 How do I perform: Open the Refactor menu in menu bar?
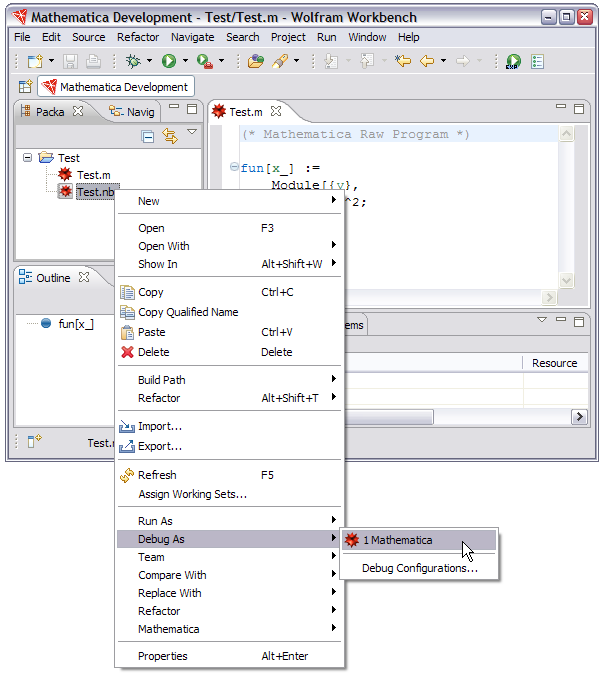pos(138,37)
